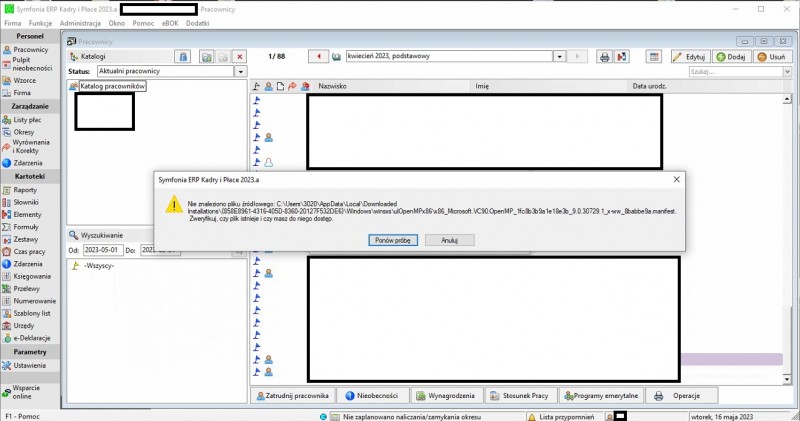Open the Status dropdown arrow

241,71
